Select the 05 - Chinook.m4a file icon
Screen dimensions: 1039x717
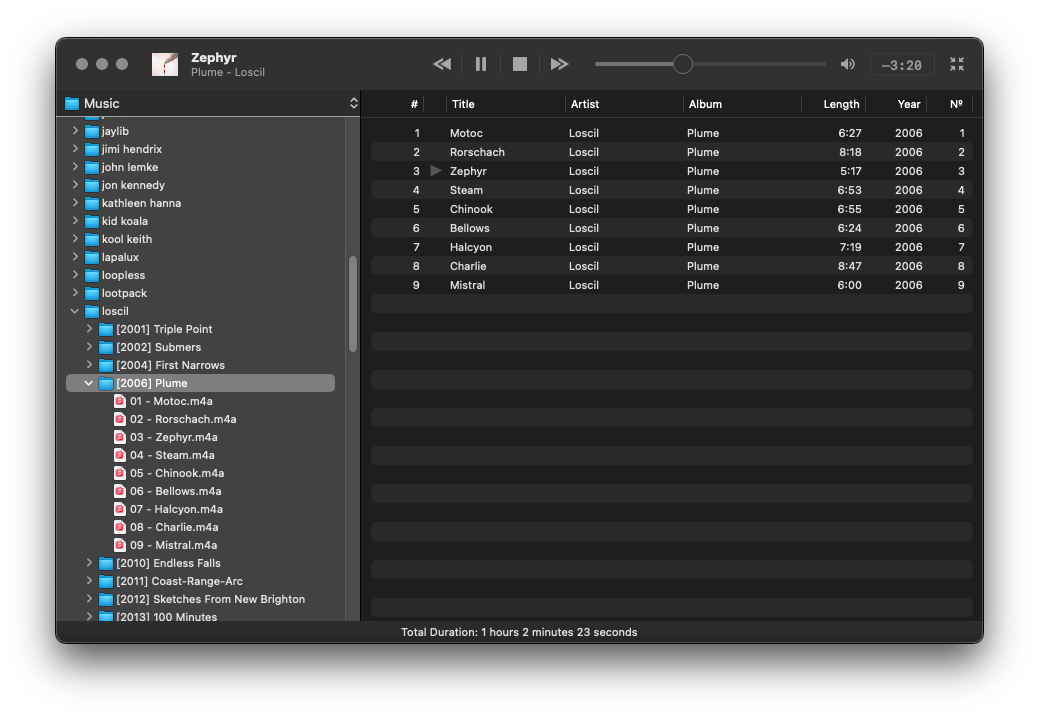(x=120, y=473)
